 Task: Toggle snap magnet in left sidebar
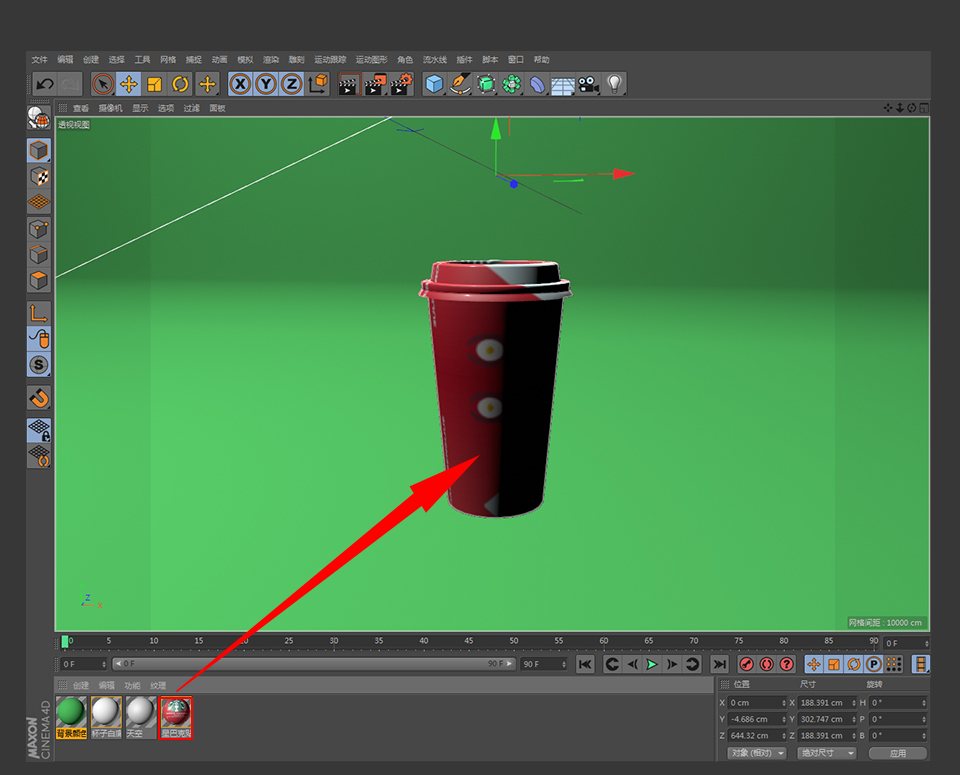point(39,398)
